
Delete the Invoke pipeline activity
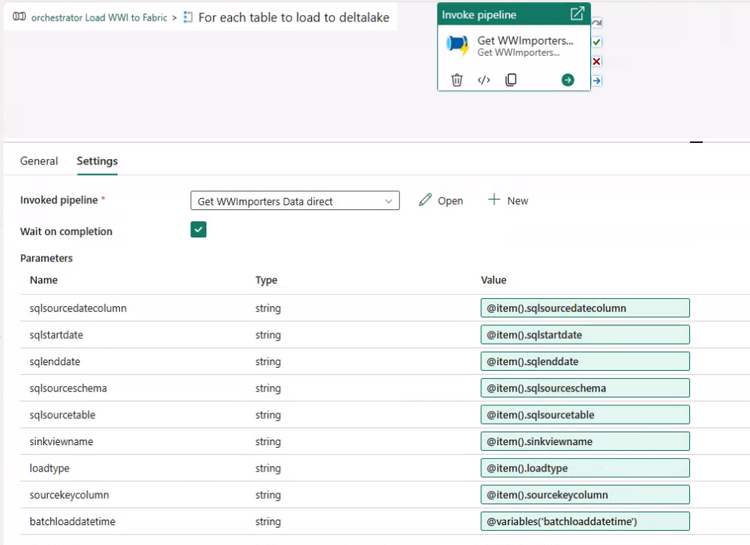point(457,80)
